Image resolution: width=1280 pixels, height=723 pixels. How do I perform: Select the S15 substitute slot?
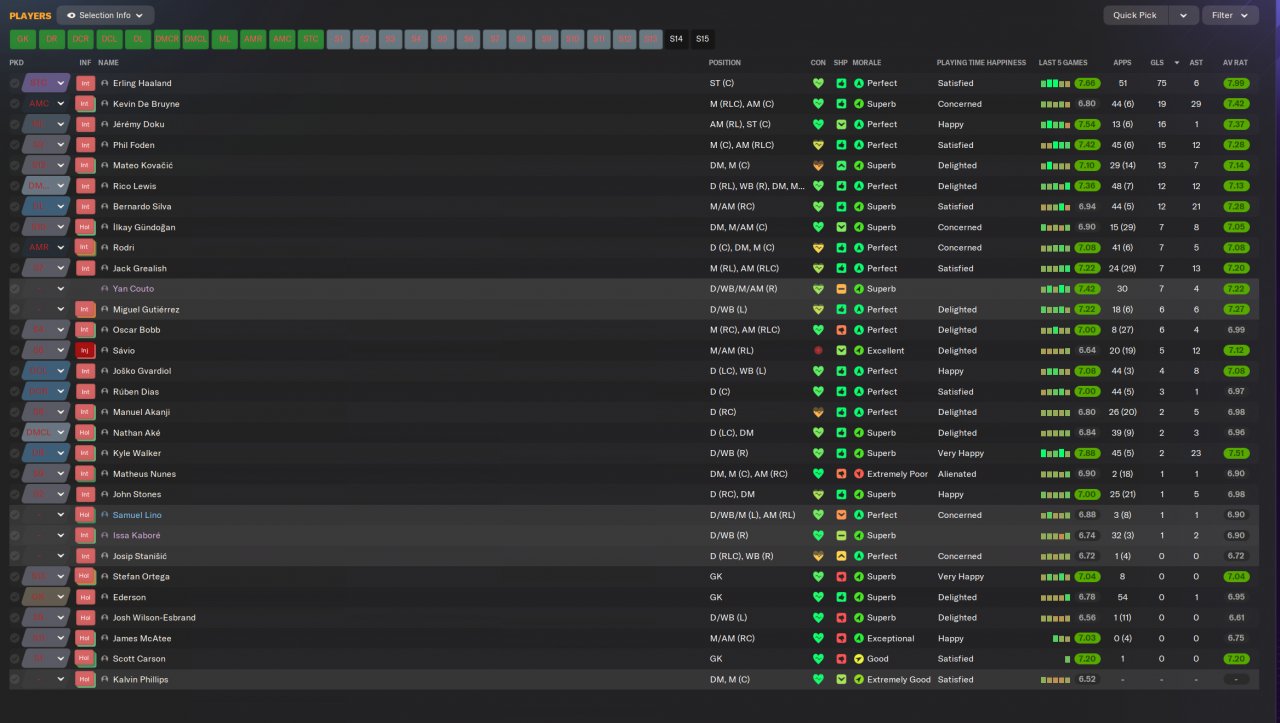tap(703, 39)
